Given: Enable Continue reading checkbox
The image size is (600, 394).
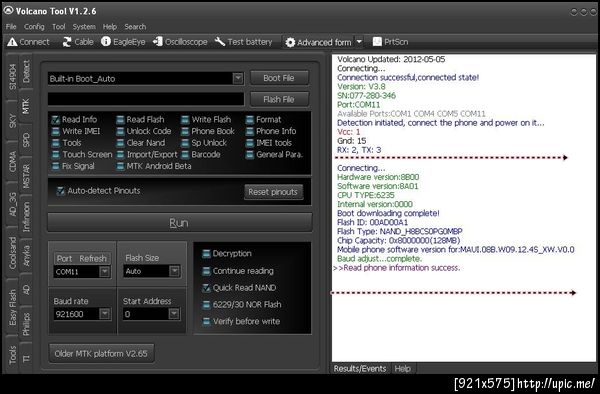Looking at the screenshot, I should click(x=206, y=271).
